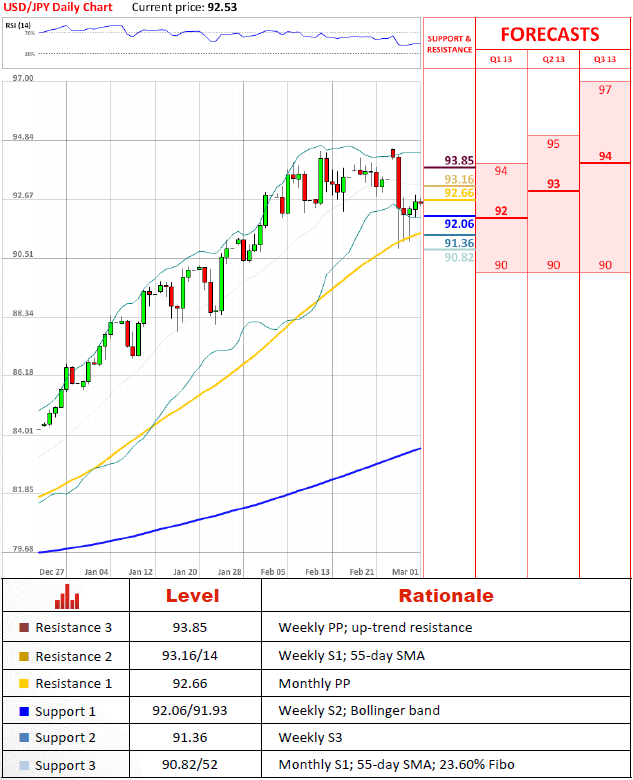The width and height of the screenshot is (633, 780).
Task: Click the Weekly S1; 55-day SMA rationale
Action: click(x=352, y=656)
